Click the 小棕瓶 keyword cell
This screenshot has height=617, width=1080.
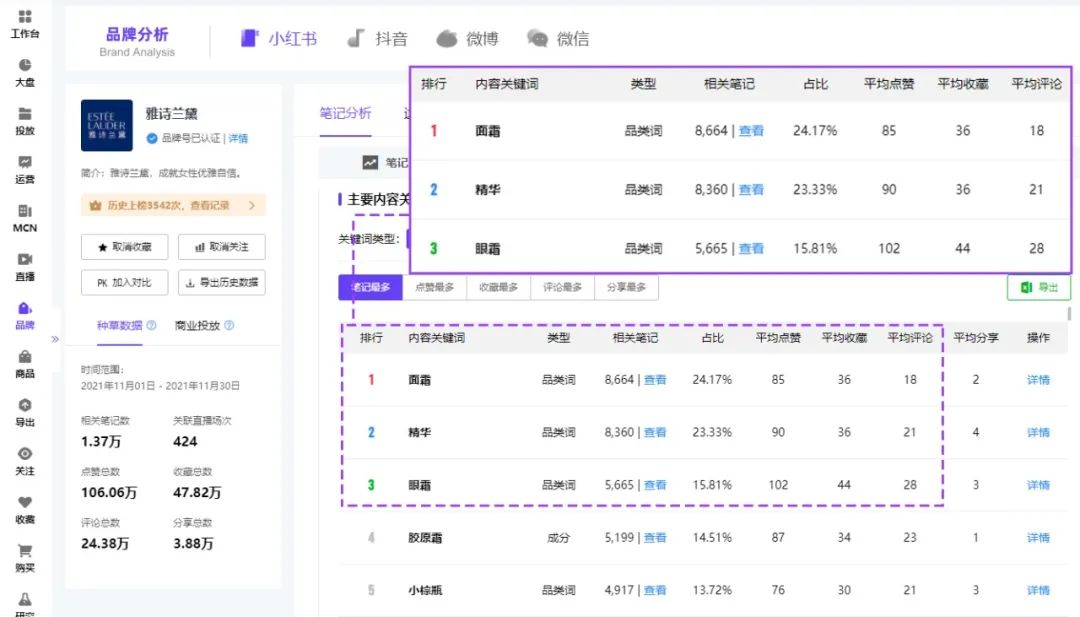[425, 590]
